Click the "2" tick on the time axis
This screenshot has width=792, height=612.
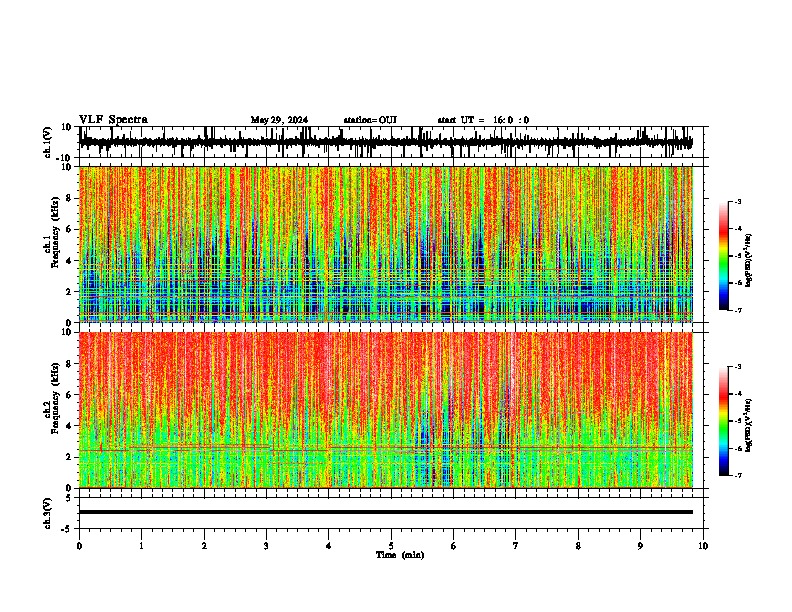point(204,546)
